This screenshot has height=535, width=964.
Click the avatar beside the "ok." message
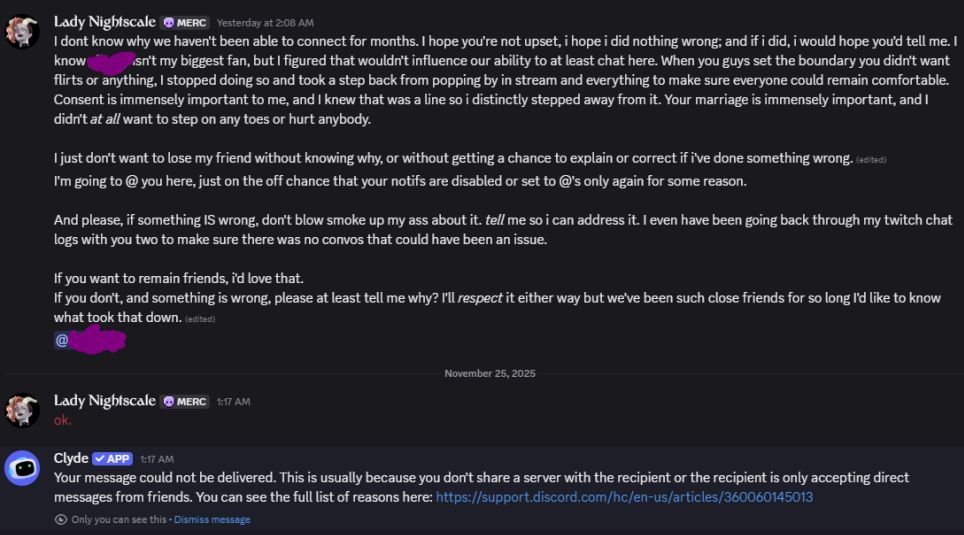point(23,411)
